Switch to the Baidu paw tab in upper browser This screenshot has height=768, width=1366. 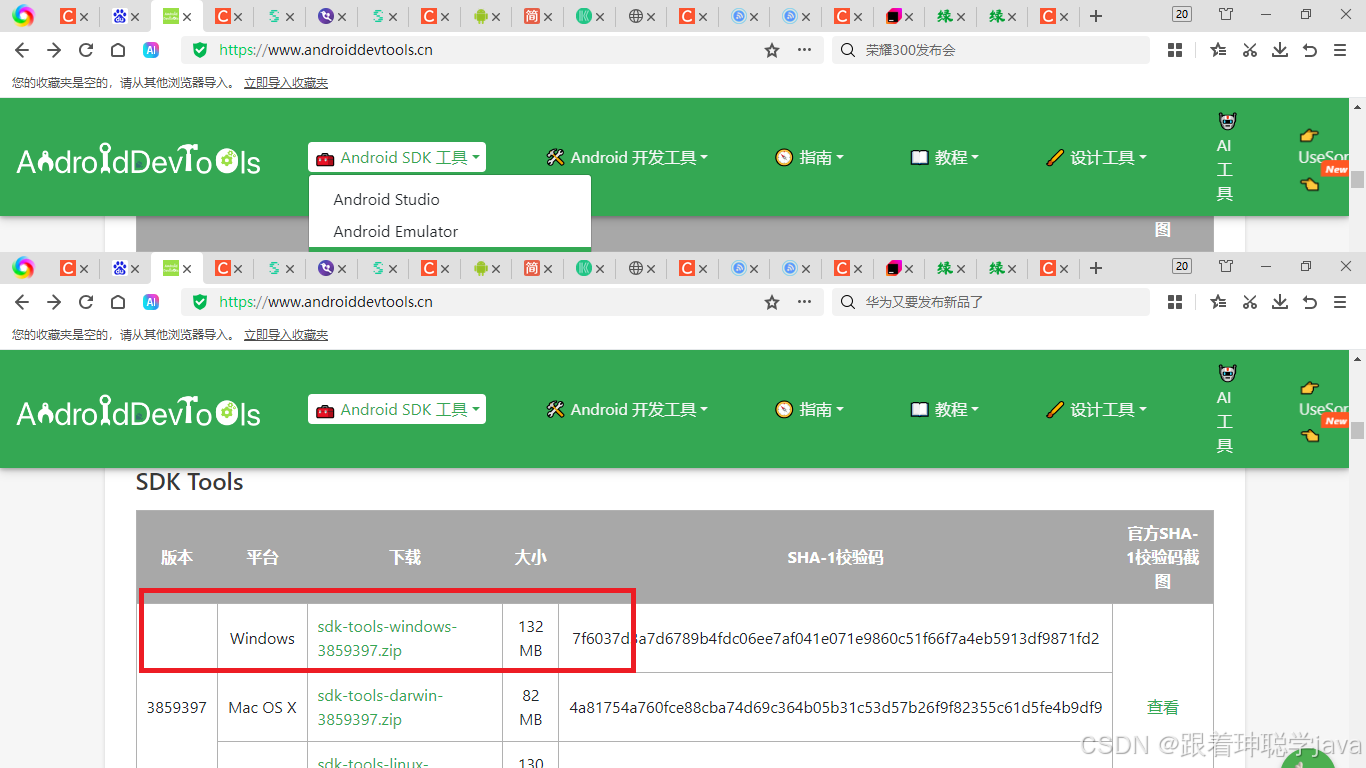120,16
